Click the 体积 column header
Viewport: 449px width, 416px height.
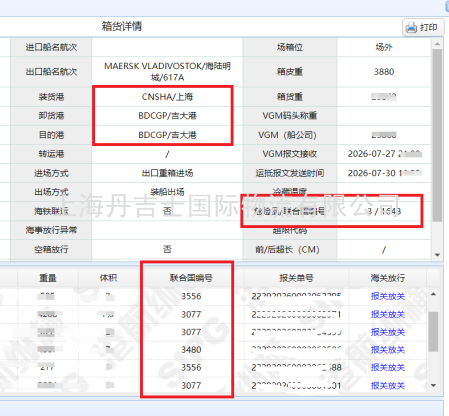click(x=108, y=278)
